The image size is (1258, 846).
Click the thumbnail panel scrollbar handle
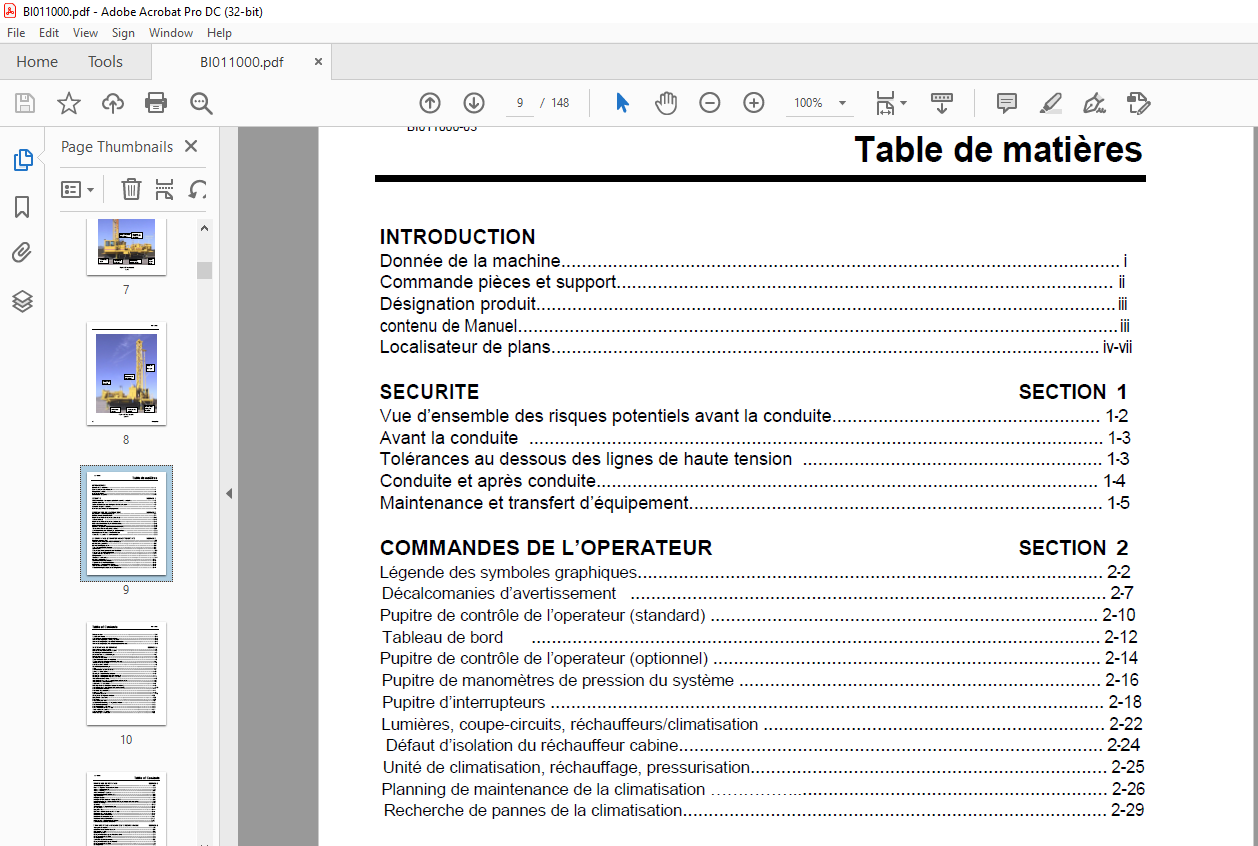(x=204, y=270)
